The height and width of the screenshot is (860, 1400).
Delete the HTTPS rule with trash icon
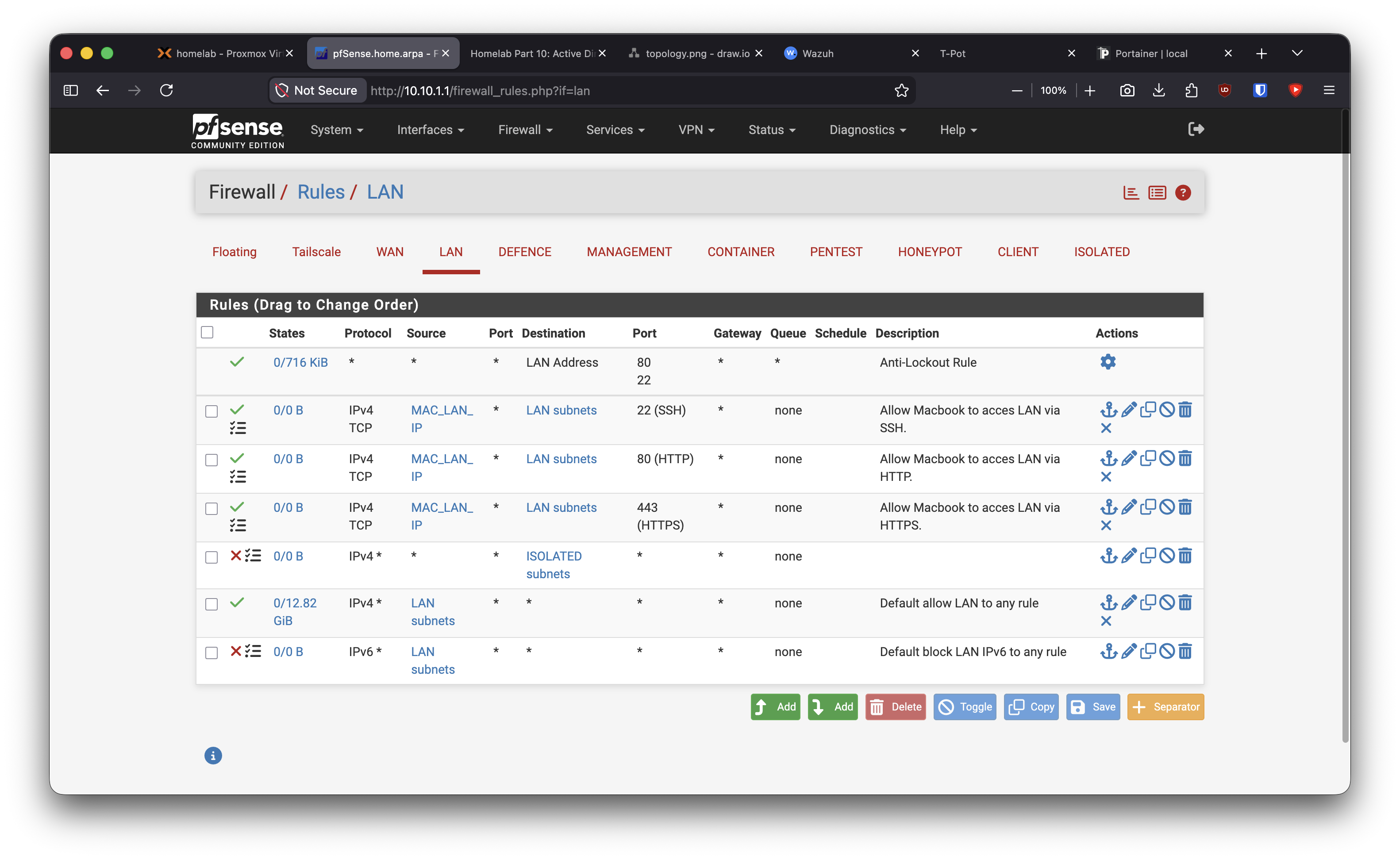pos(1185,507)
